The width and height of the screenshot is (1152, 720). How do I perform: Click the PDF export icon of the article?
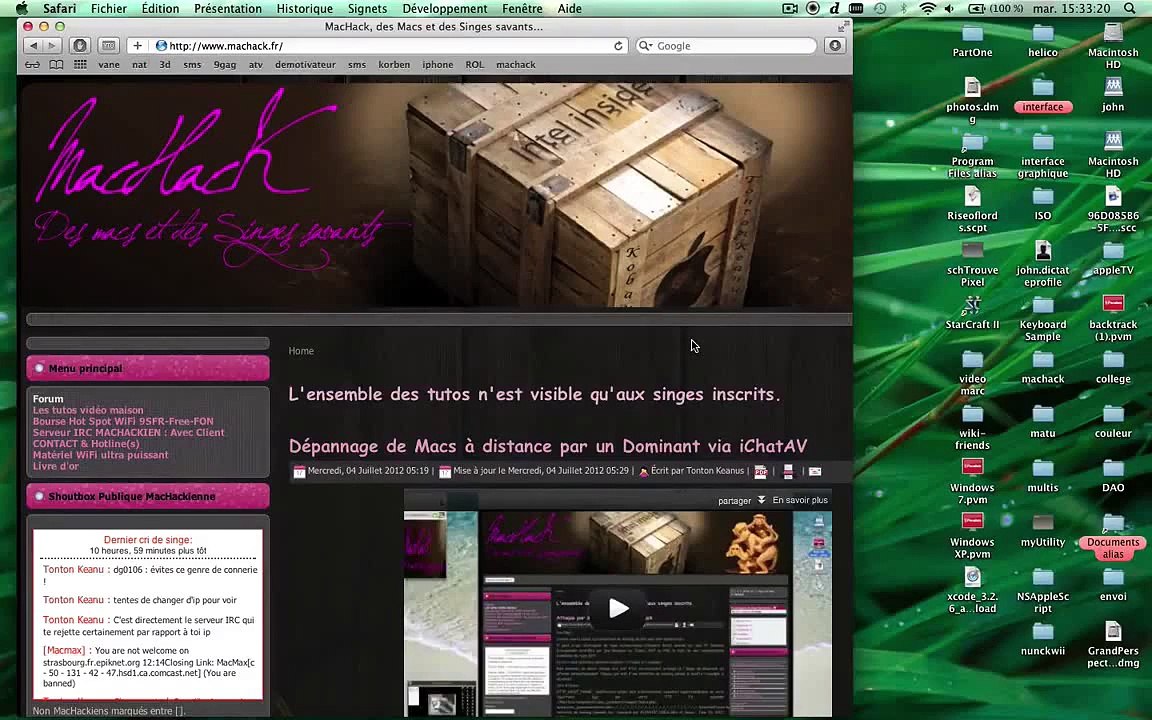760,472
